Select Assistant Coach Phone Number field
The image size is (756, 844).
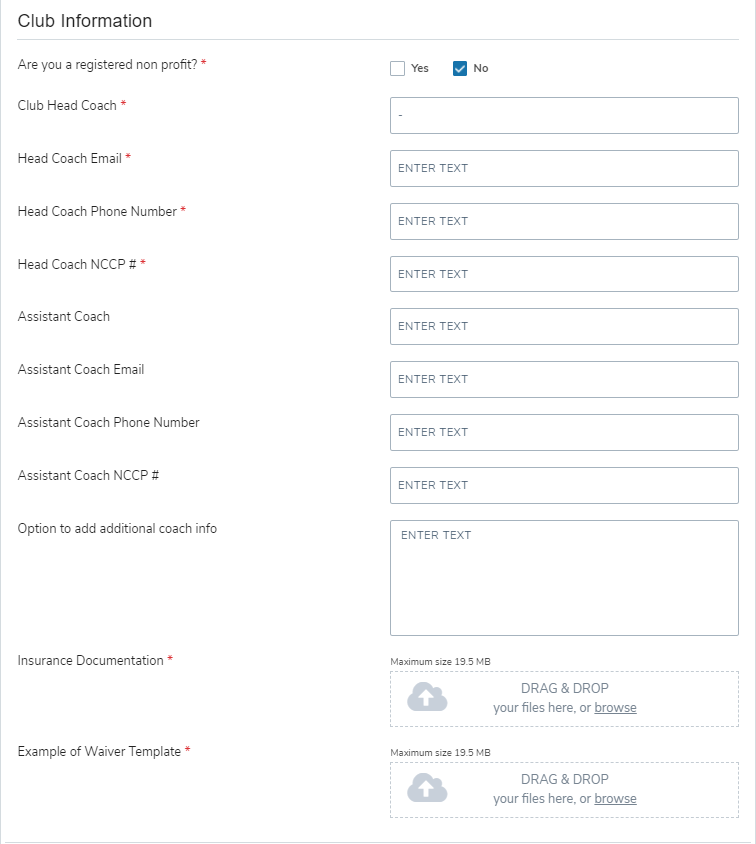coord(564,432)
